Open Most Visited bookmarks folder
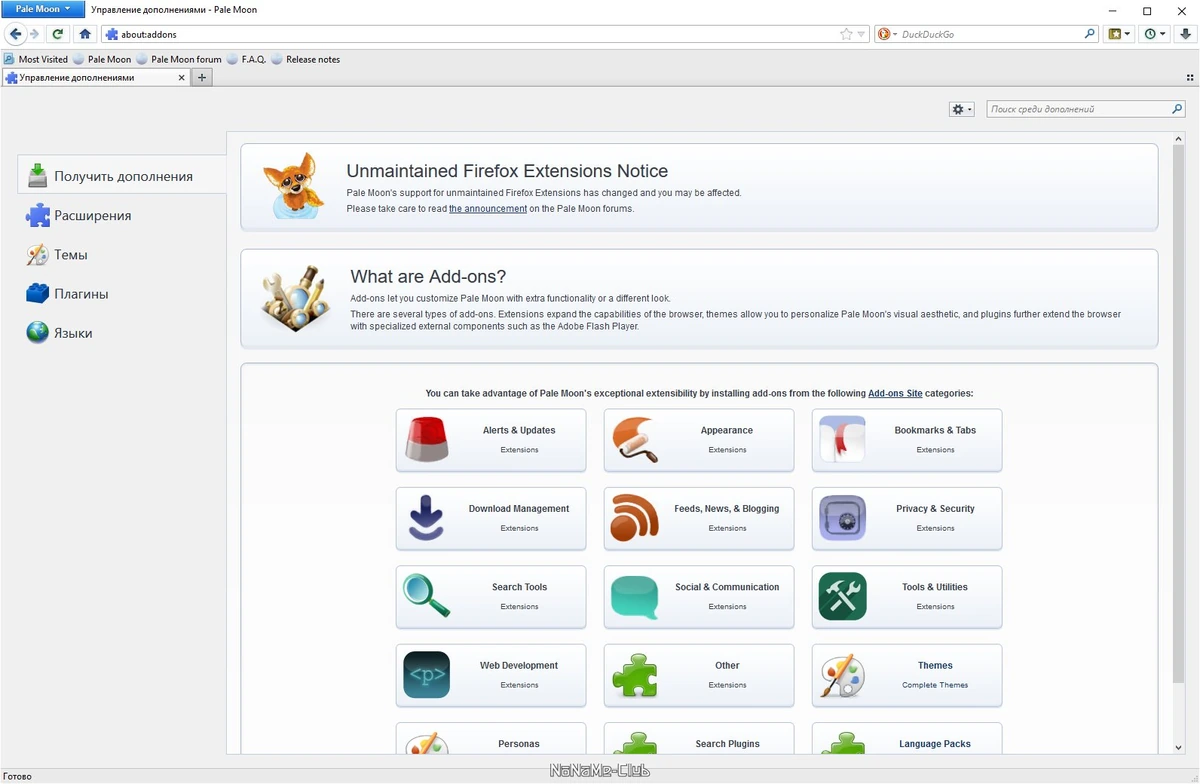1200x784 pixels. 36,59
